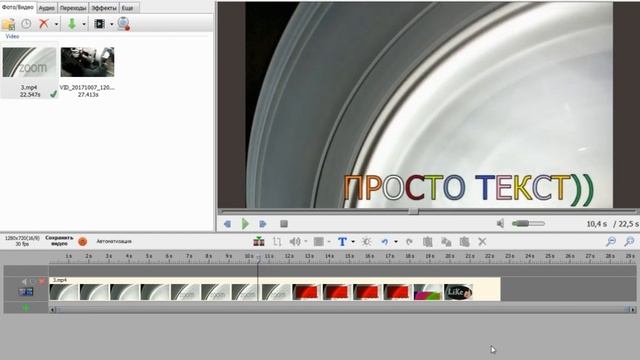Image resolution: width=640 pixels, height=360 pixels.
Task: Click the preview seek bar handle
Action: [413, 211]
